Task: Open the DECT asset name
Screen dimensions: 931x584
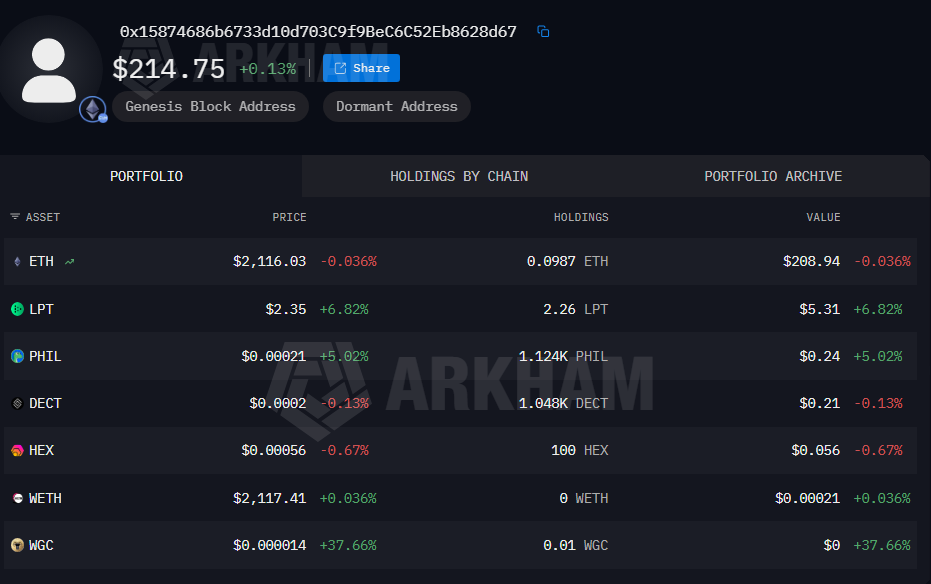Action: [45, 404]
